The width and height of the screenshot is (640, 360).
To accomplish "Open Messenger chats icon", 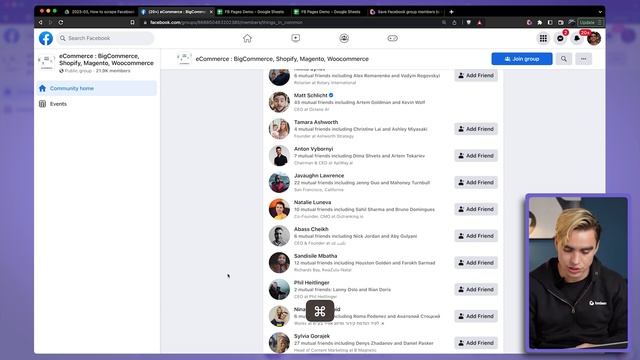I will point(560,38).
